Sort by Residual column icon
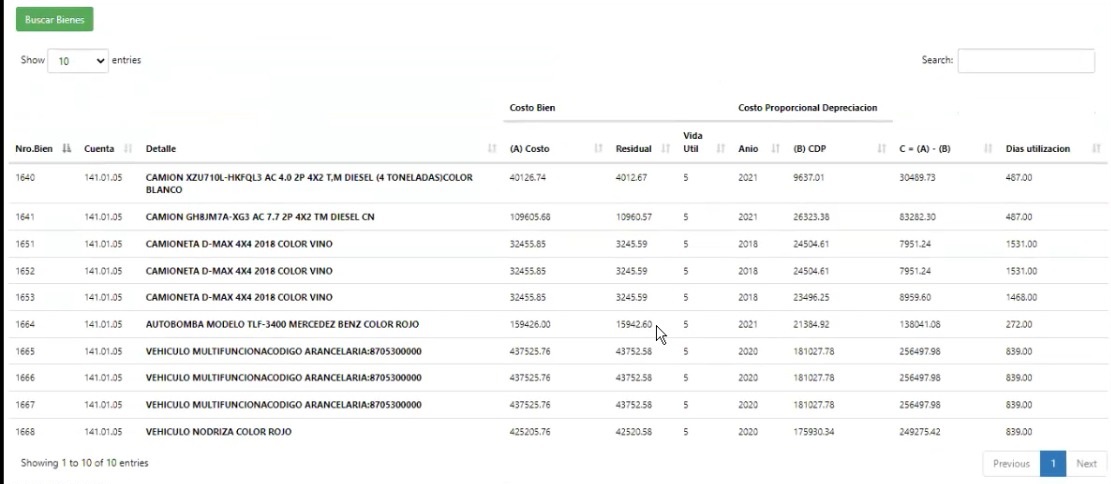The width and height of the screenshot is (1111, 484). [x=665, y=149]
